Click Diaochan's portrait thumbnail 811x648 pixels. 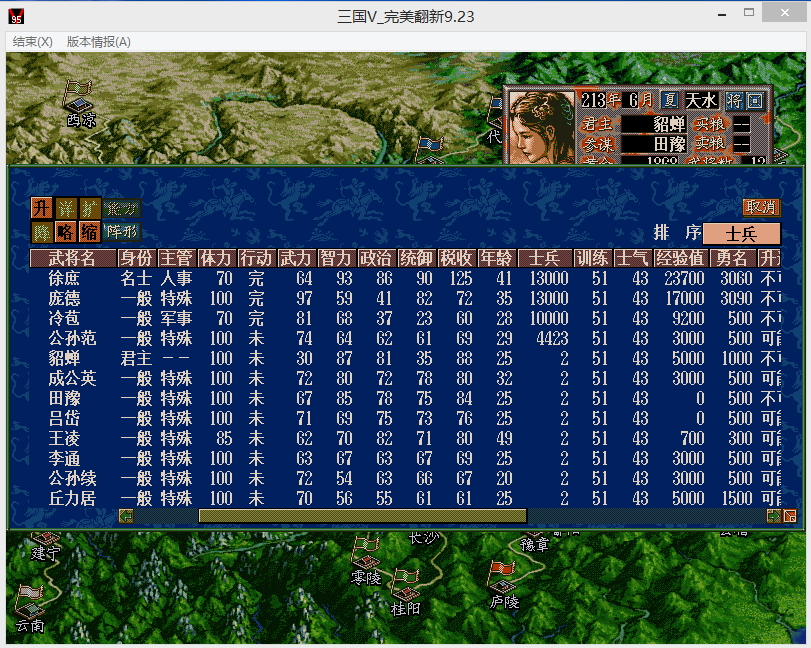tap(542, 127)
